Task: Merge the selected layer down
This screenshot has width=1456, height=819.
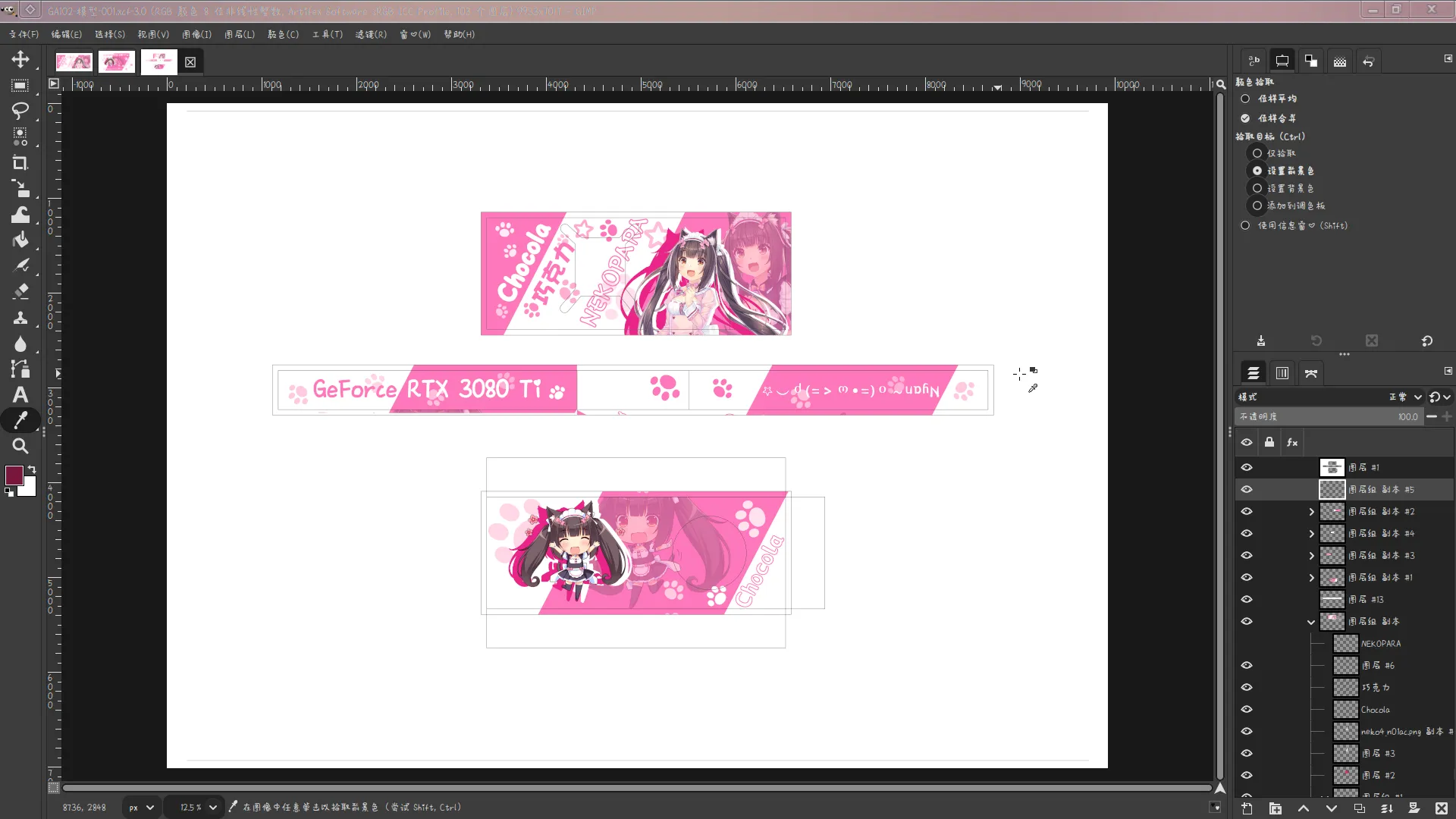Action: [x=1387, y=808]
